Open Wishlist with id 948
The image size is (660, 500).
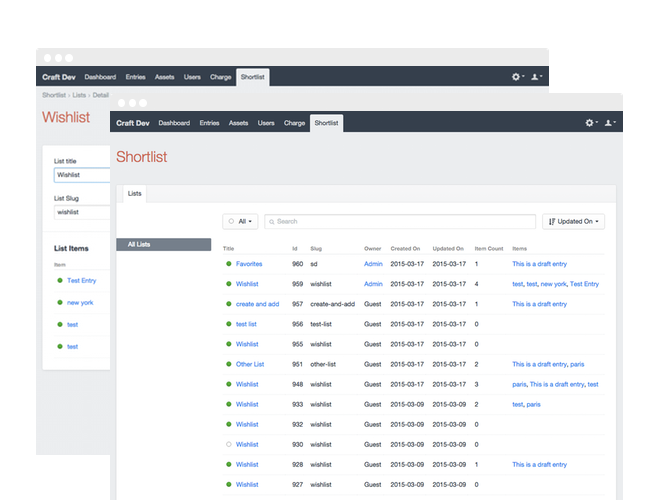coord(247,384)
